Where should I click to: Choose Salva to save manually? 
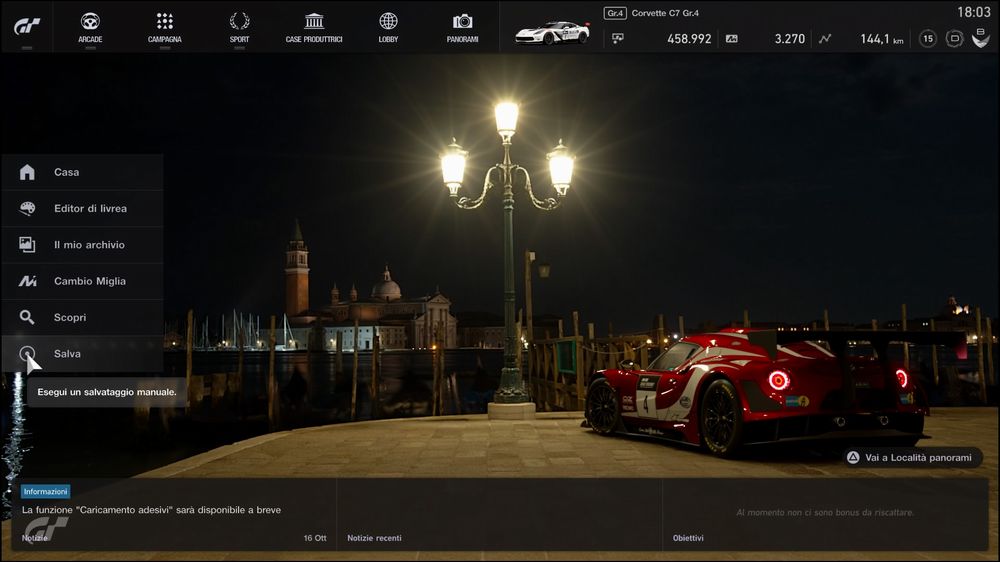click(82, 354)
